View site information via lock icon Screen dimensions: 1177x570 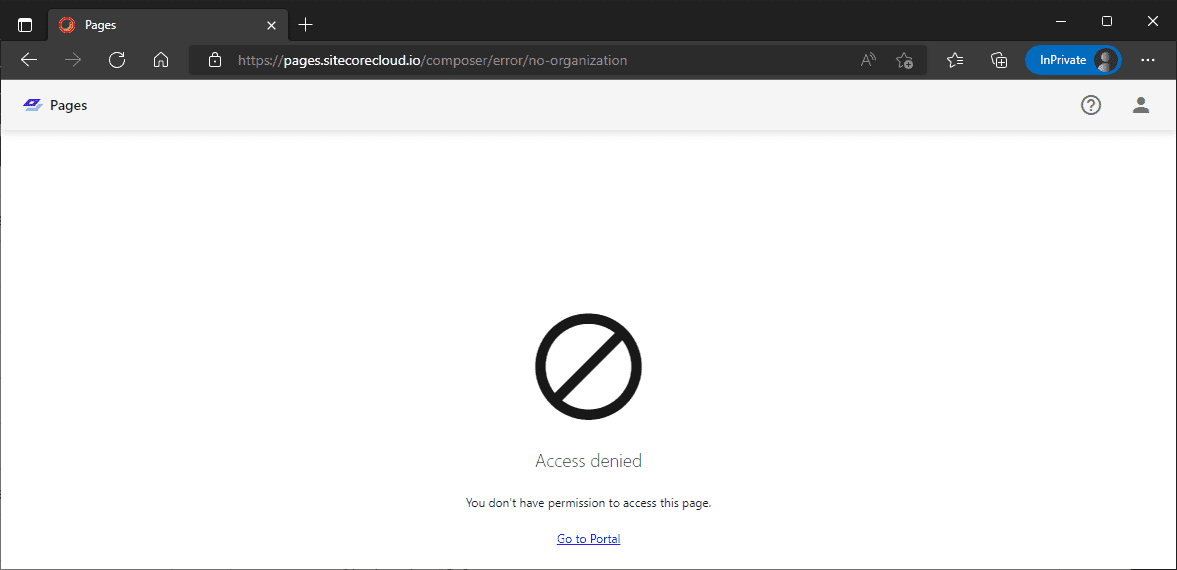click(x=215, y=60)
